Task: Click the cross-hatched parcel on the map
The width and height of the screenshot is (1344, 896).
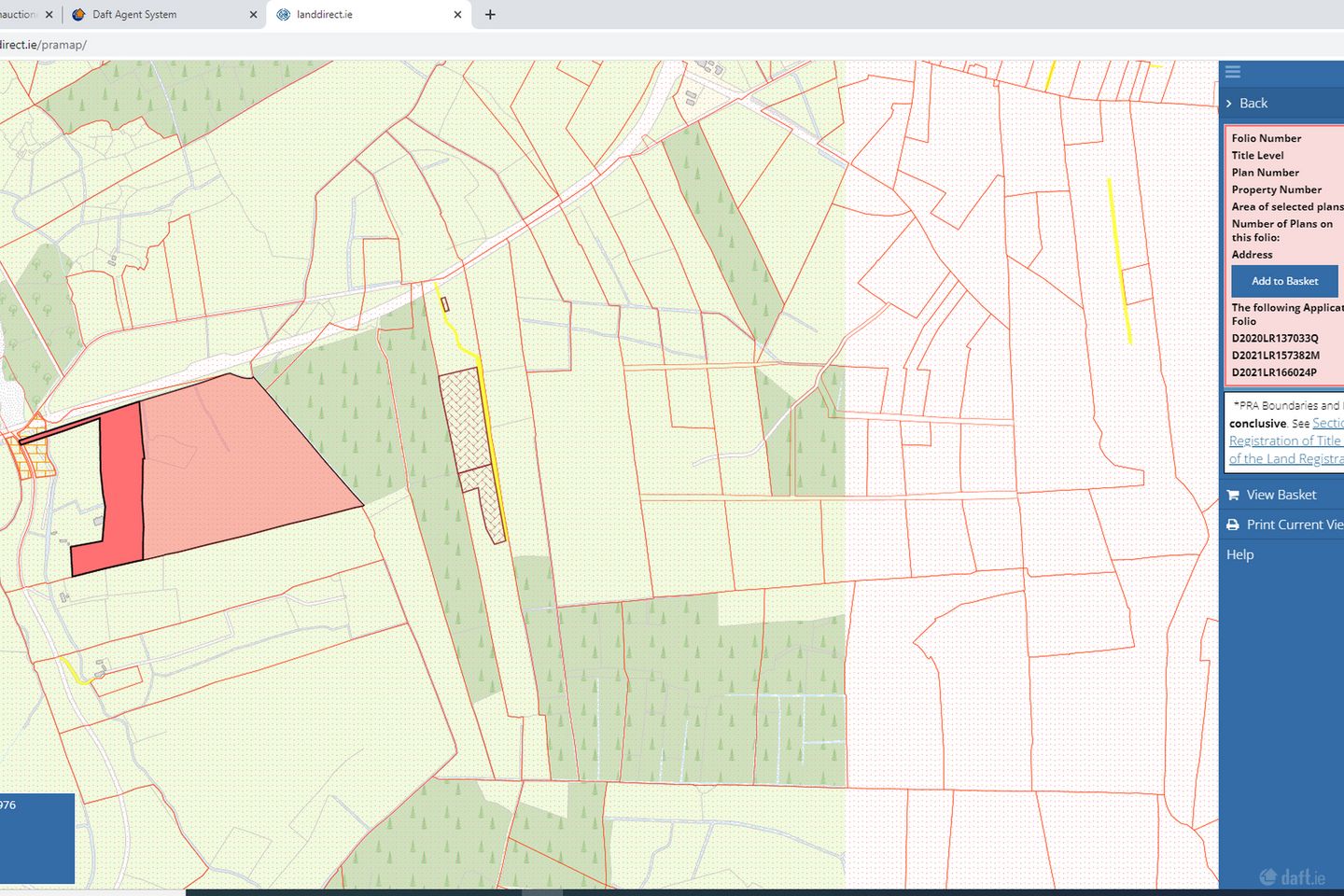Action: pyautogui.click(x=465, y=415)
